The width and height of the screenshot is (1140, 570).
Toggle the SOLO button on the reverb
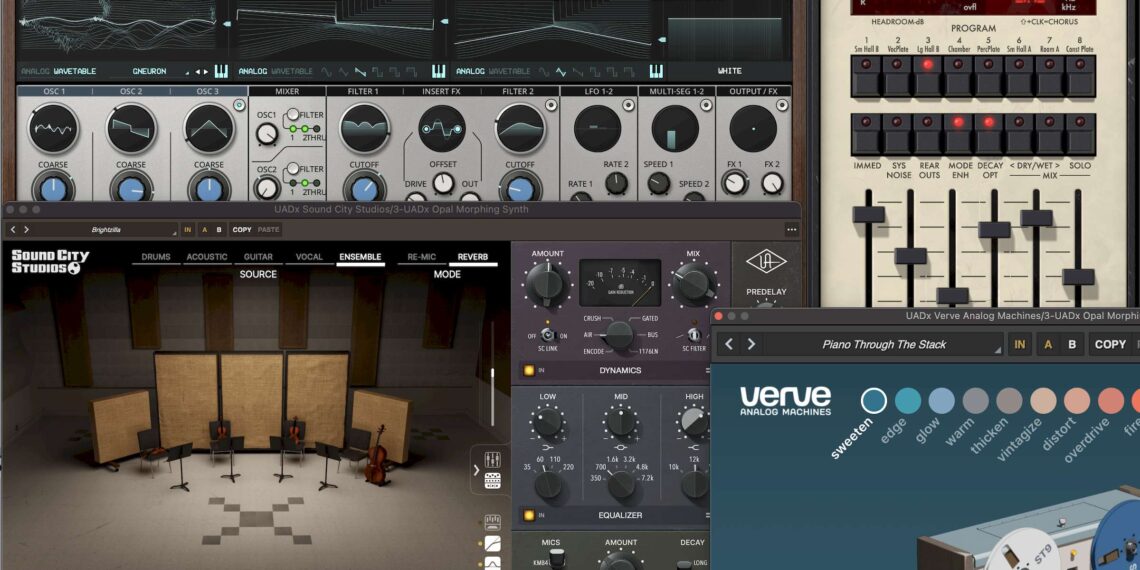click(1080, 135)
